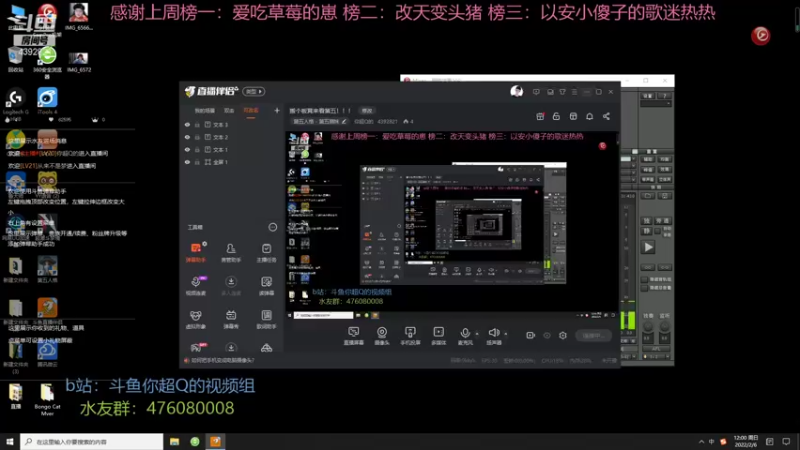Click the record video camera icon
Viewport: 800px width, 450px height.
coord(530,335)
